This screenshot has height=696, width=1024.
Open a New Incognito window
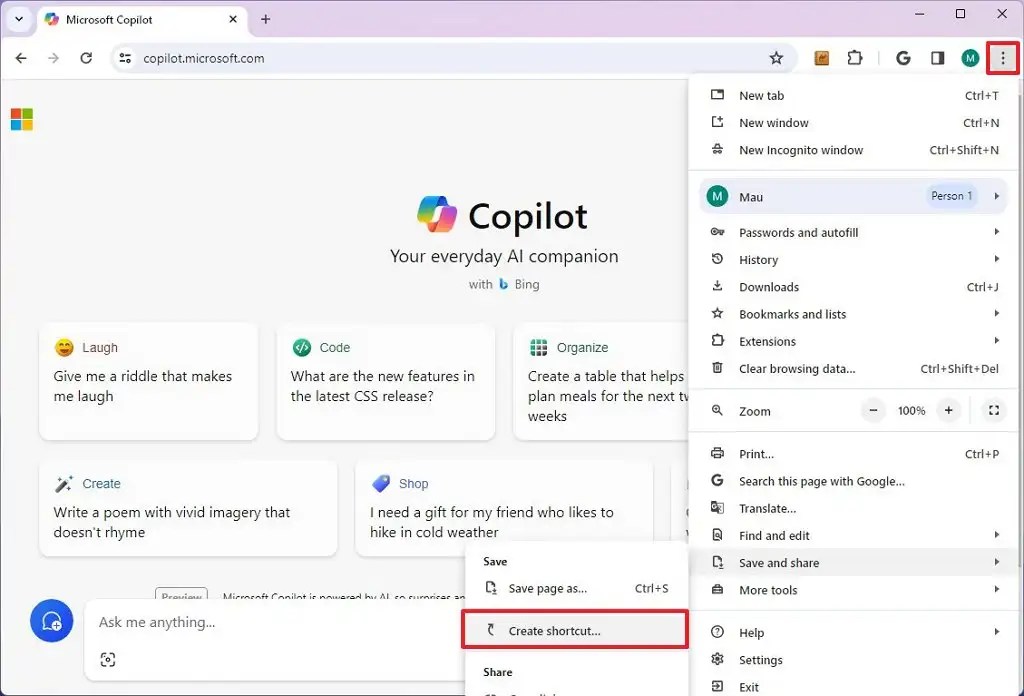tap(800, 149)
